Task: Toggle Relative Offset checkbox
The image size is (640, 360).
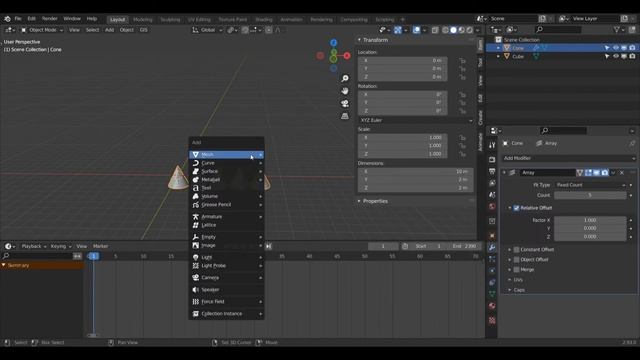Action: coord(516,208)
